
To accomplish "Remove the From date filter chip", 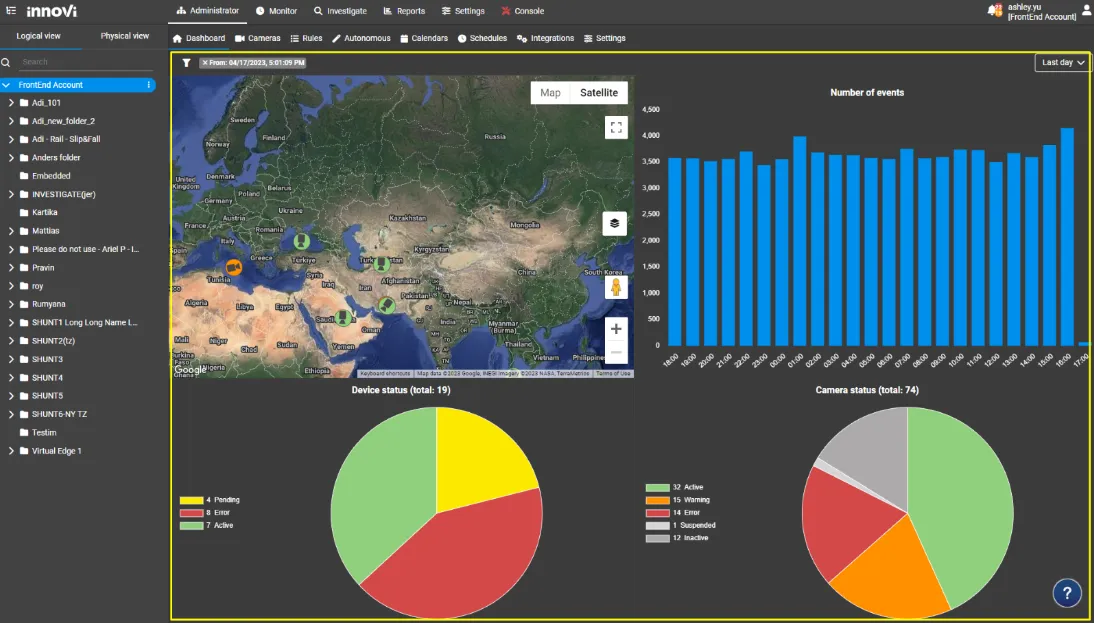I will click(205, 63).
